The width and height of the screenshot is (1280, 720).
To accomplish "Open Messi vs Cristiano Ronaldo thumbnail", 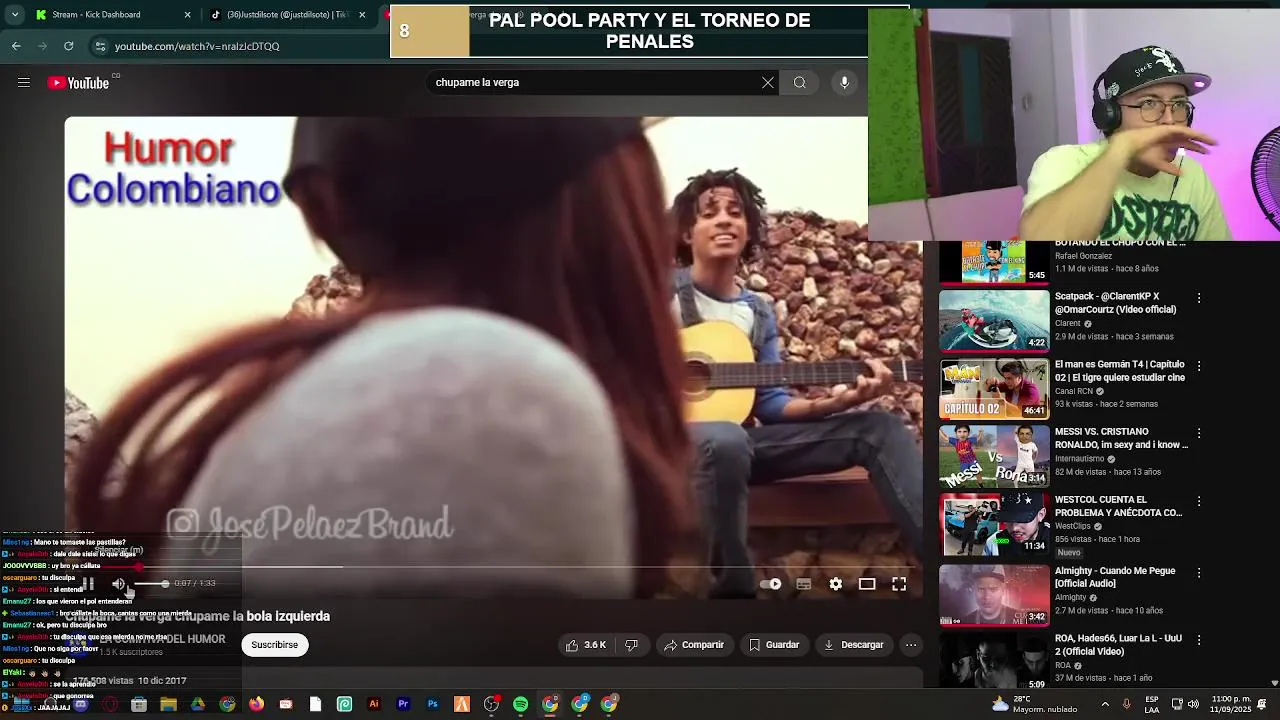I will [994, 456].
